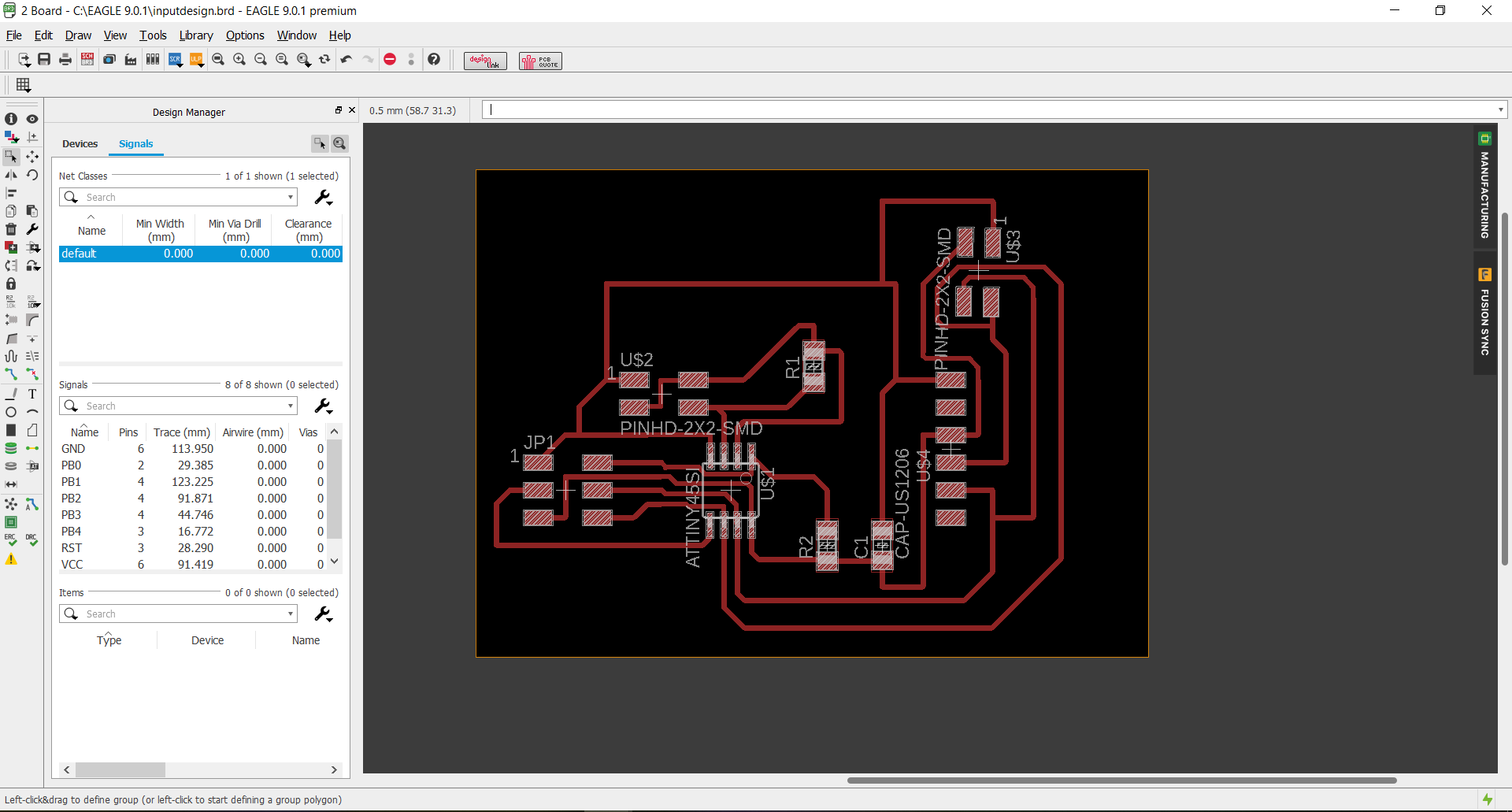This screenshot has height=812, width=1512.
Task: Open the Layer settings color dropdown
Action: pyautogui.click(x=11, y=137)
